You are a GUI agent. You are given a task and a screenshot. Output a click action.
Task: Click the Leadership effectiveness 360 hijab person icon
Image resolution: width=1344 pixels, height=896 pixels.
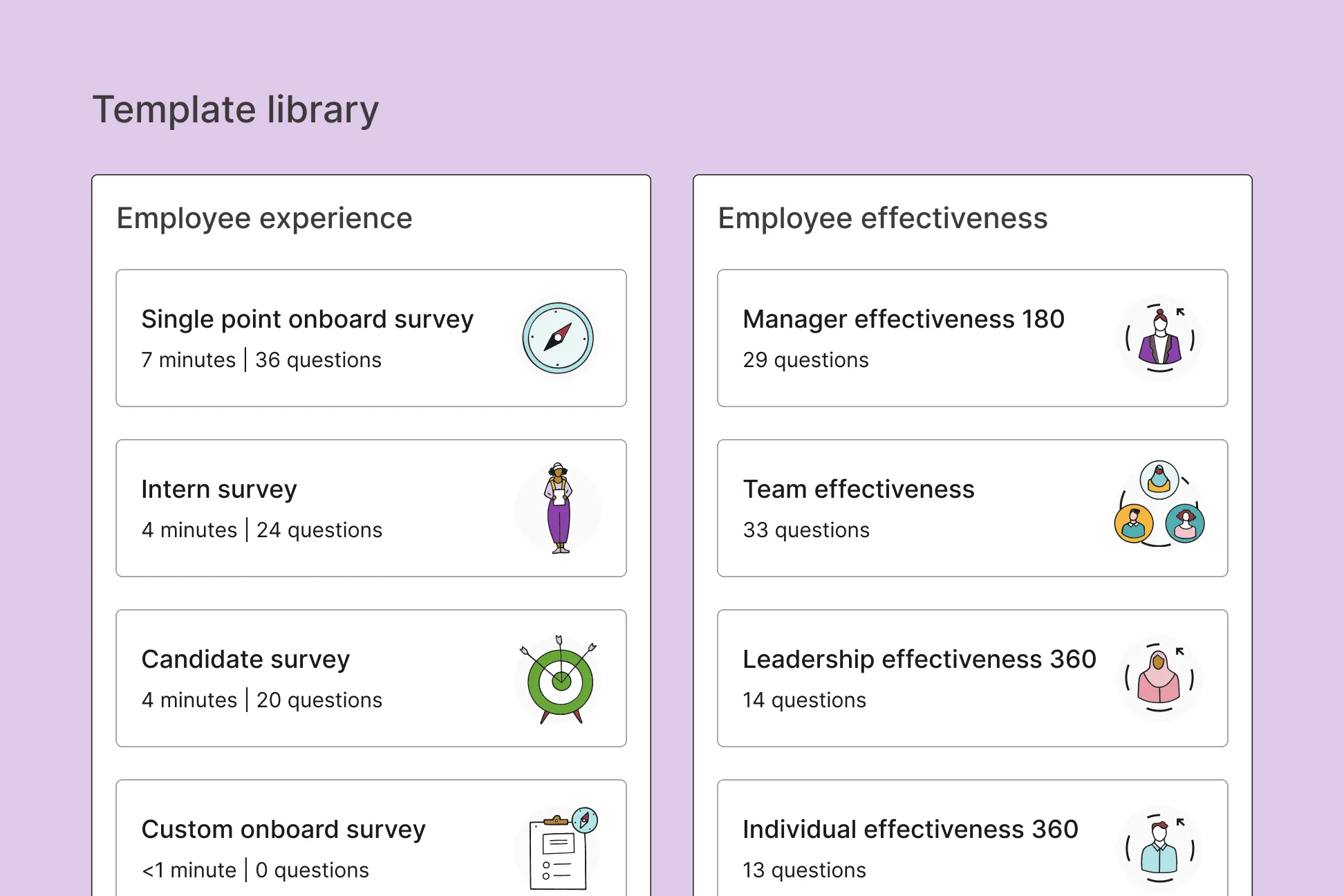tap(1159, 678)
